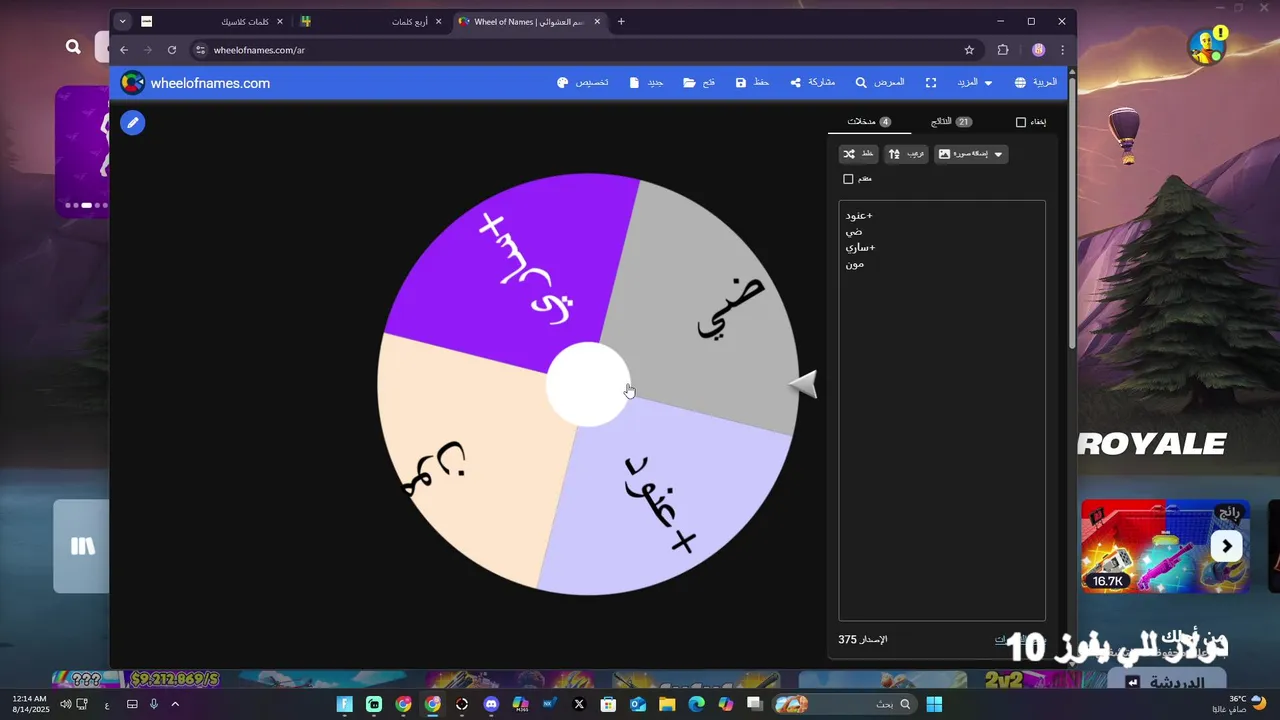Enable the متقدم (advanced) checkbox

[848, 179]
